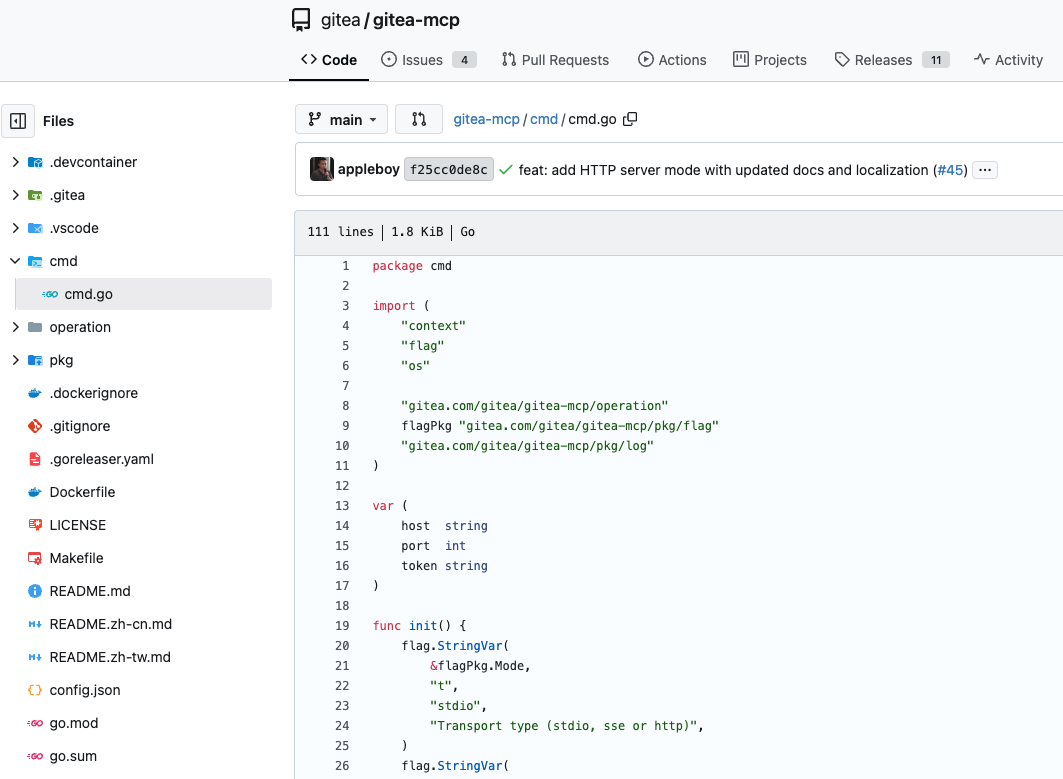Click the info icon beside README.md

[35, 591]
